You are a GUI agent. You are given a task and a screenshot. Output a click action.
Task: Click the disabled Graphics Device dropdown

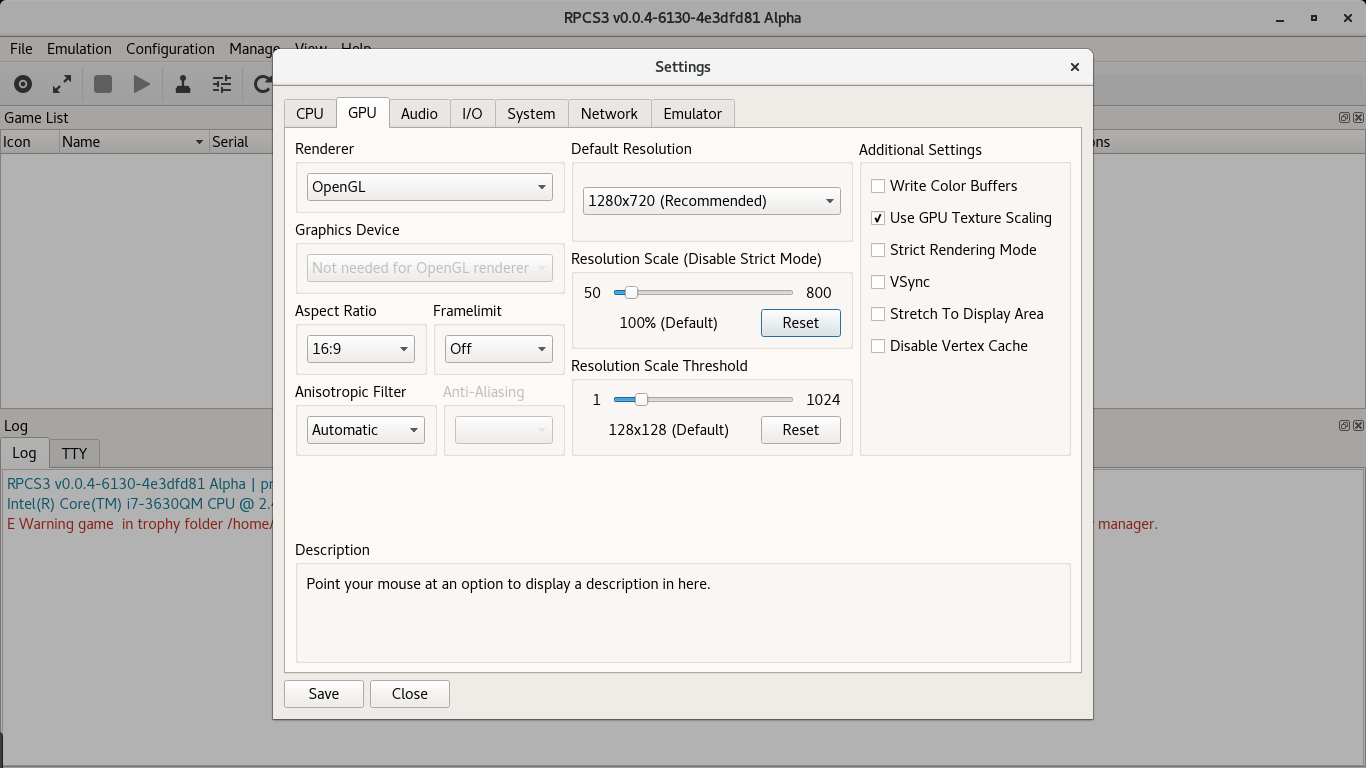coord(430,268)
